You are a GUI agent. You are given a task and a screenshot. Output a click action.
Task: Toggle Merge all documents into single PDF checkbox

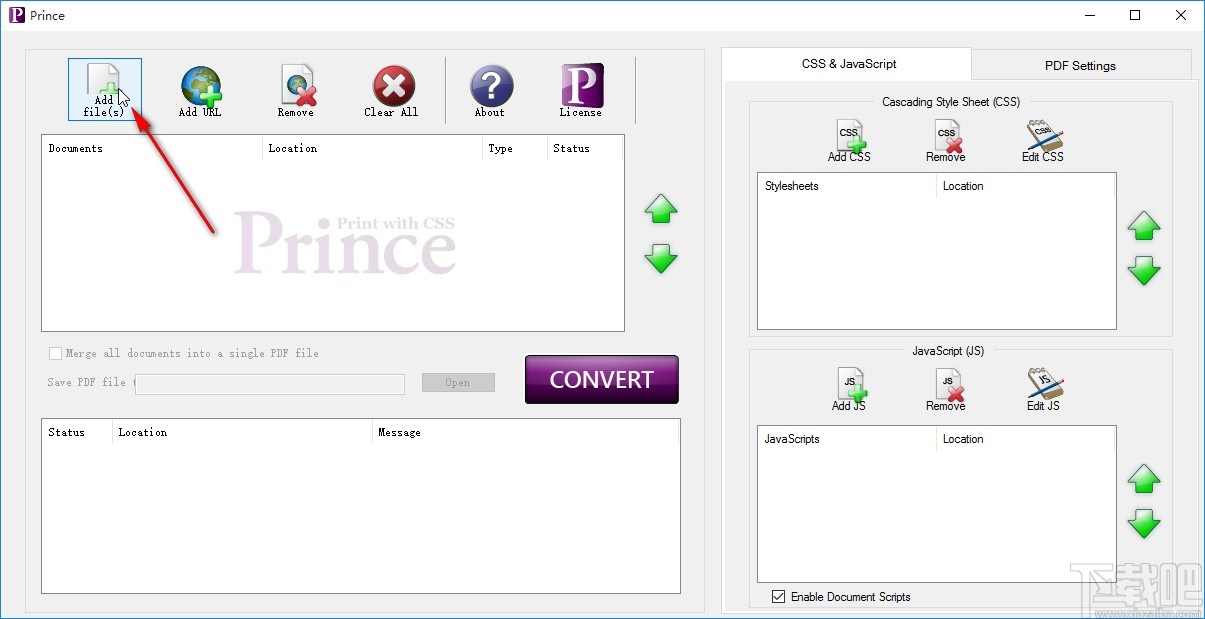pos(55,353)
